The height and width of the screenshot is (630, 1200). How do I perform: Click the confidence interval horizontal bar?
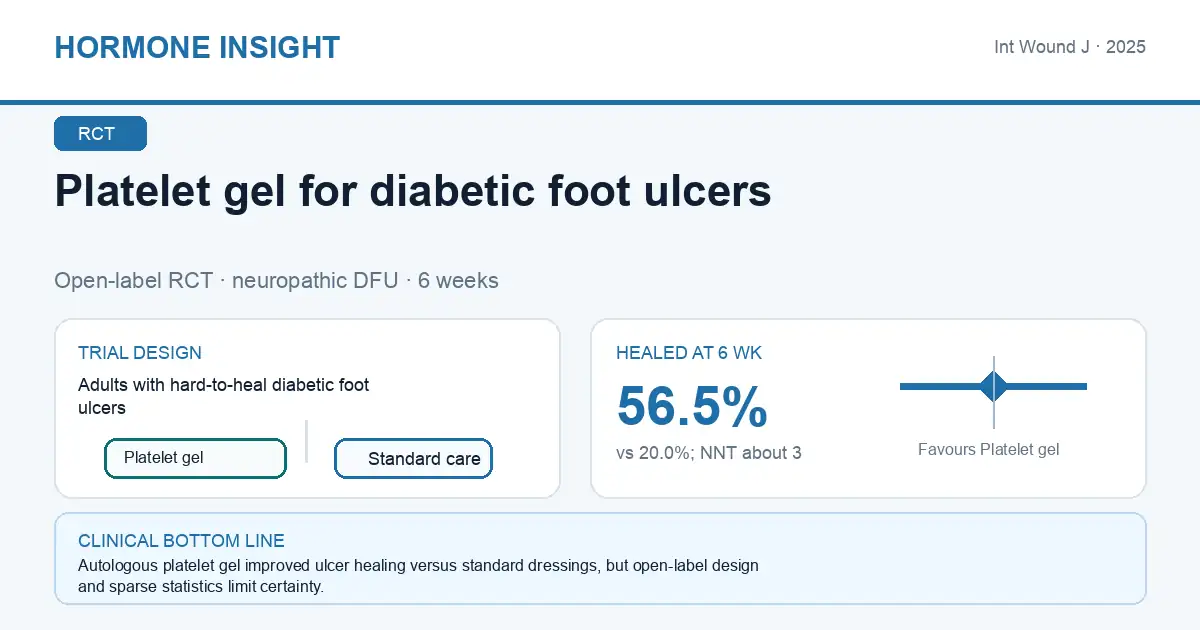click(x=993, y=386)
